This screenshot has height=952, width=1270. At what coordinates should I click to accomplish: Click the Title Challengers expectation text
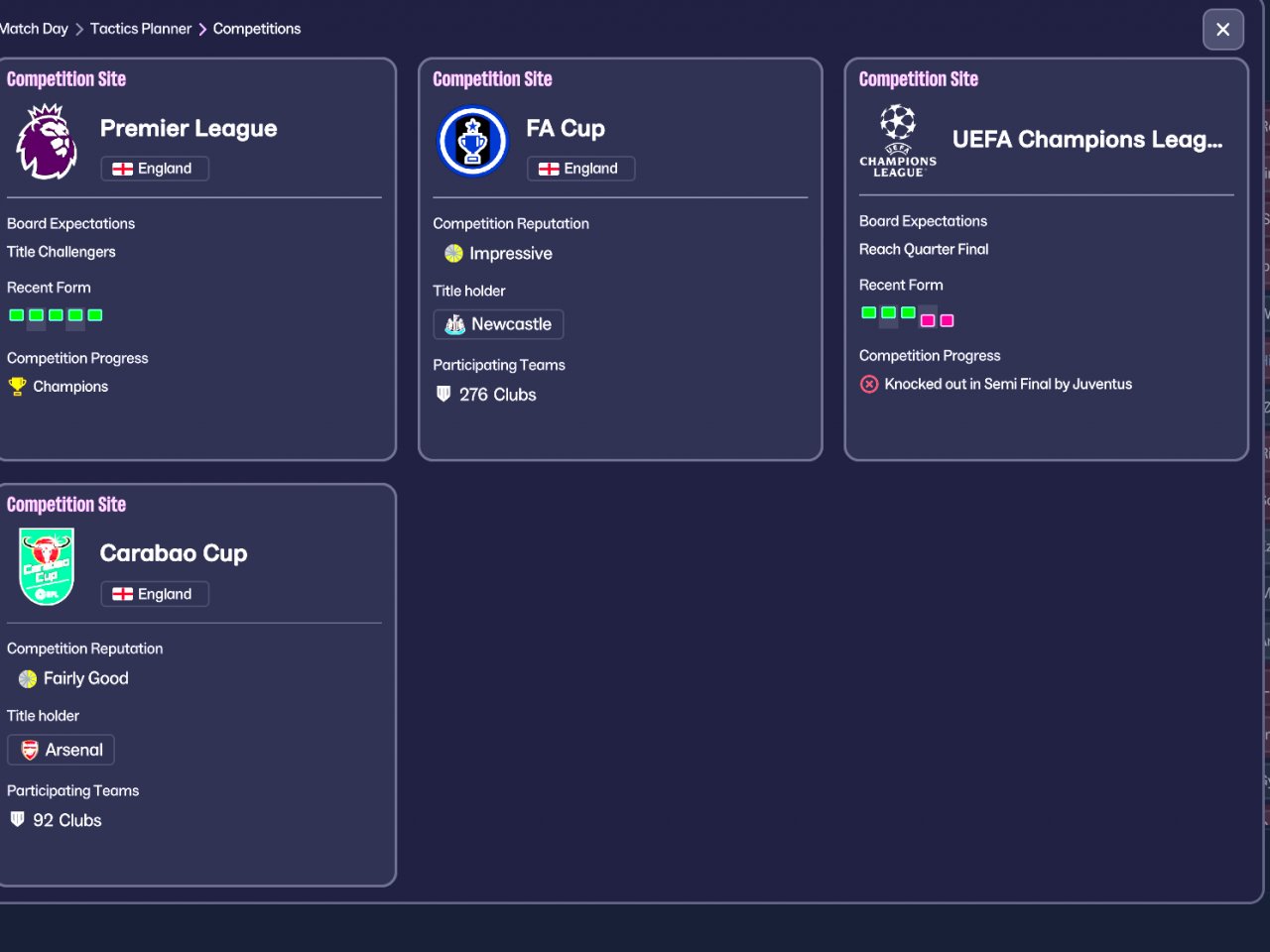[62, 252]
